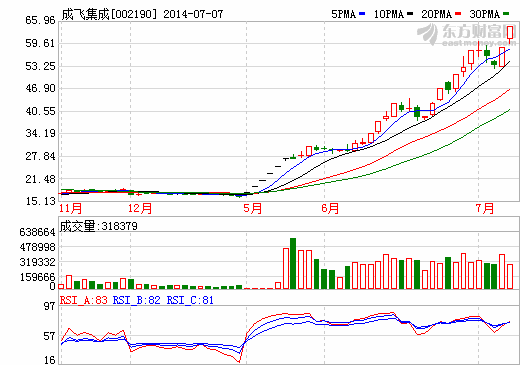Image resolution: width=520 pixels, height=365 pixels.
Task: Click the 6月 month marker
Action: click(x=330, y=208)
